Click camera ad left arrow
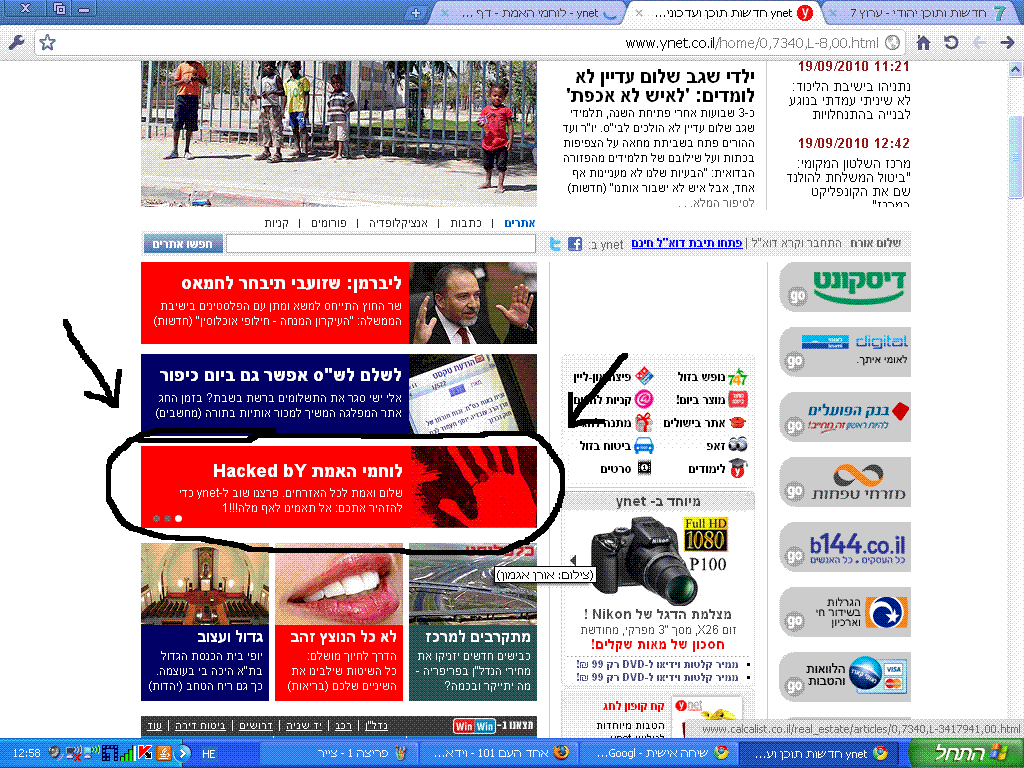1024x768 pixels. pyautogui.click(x=575, y=560)
